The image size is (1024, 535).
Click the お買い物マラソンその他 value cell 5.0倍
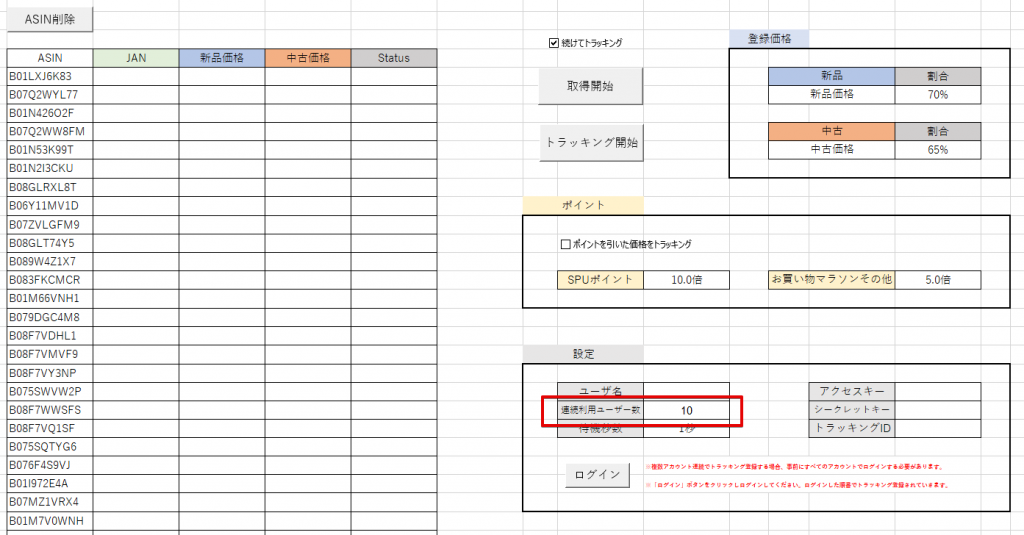click(x=938, y=280)
